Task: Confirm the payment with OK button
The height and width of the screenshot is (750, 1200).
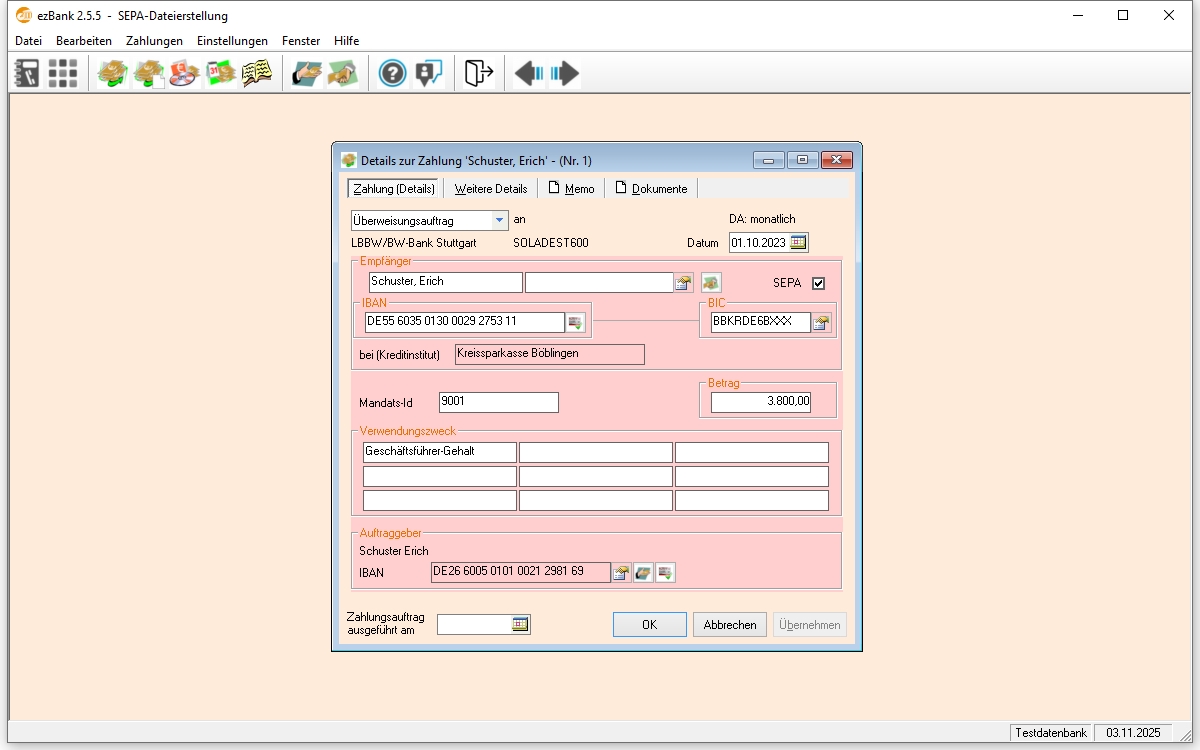Action: pos(649,624)
